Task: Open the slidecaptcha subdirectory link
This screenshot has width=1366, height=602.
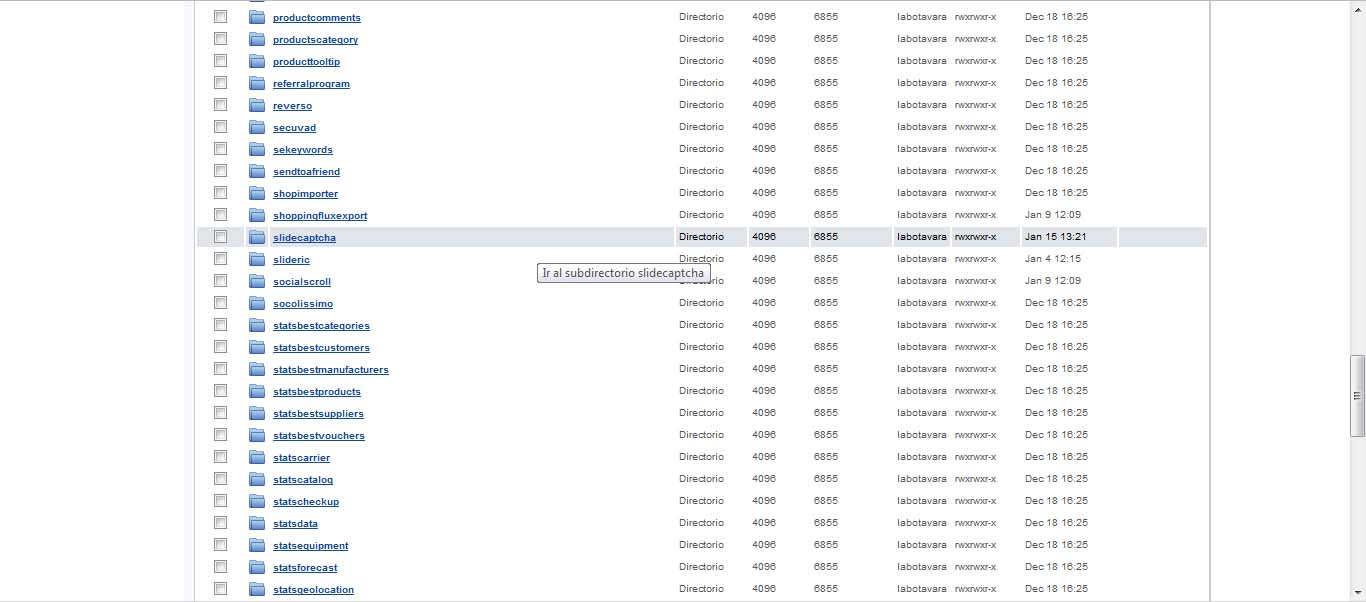Action: [x=304, y=238]
